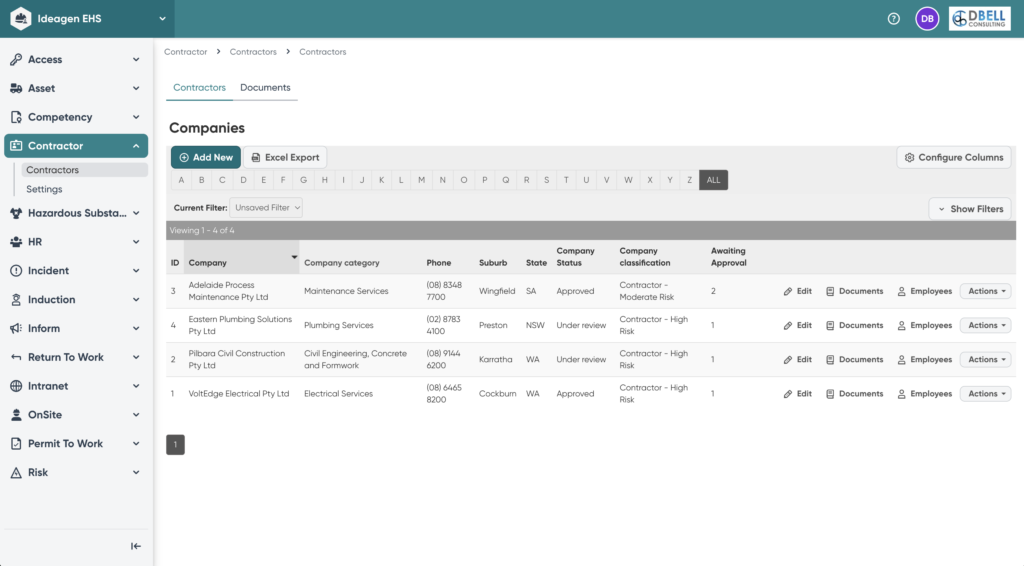Select the Contractors tab

coord(199,87)
